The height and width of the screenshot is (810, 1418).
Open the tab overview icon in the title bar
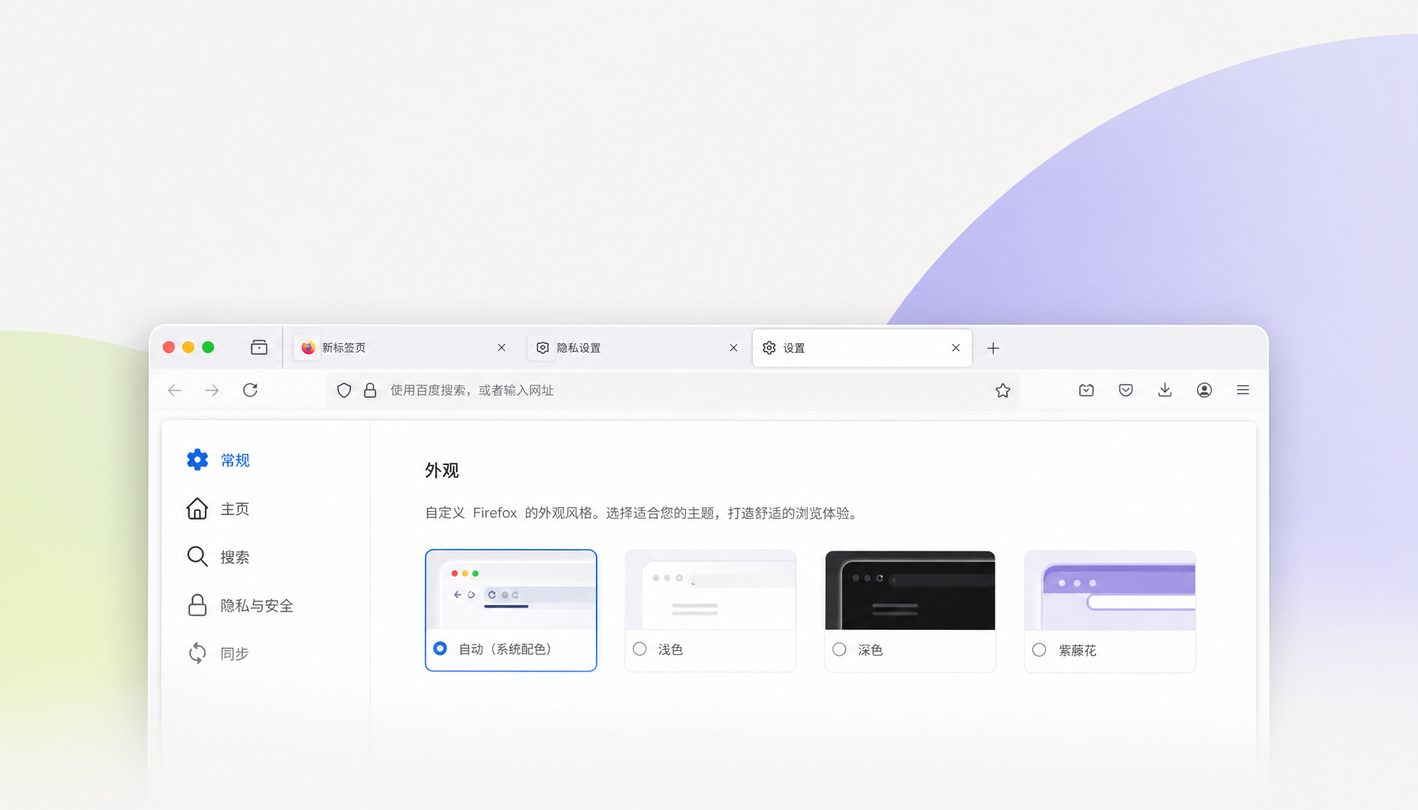259,348
